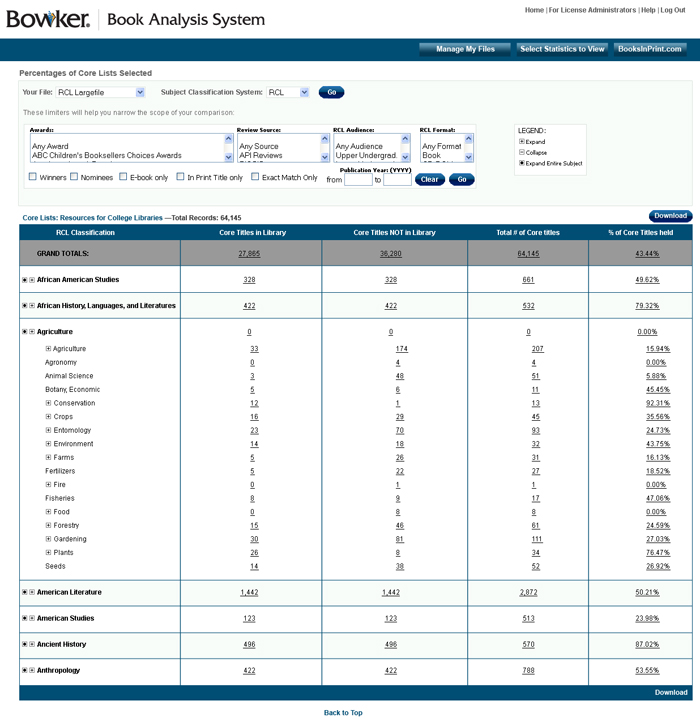Select API Reviews in Review Source list

pyautogui.click(x=261, y=156)
